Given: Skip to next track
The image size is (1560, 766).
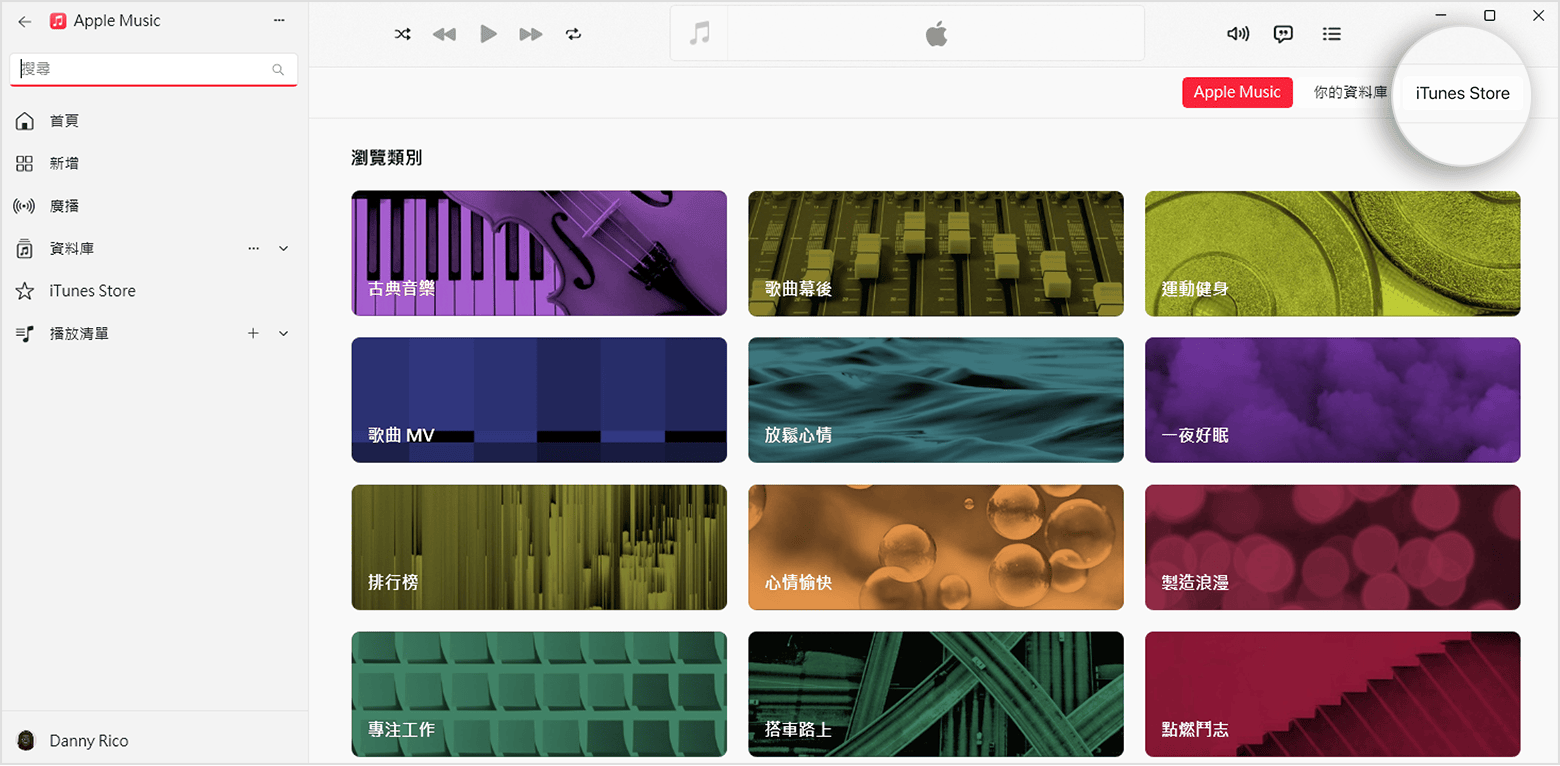Looking at the screenshot, I should pos(531,34).
